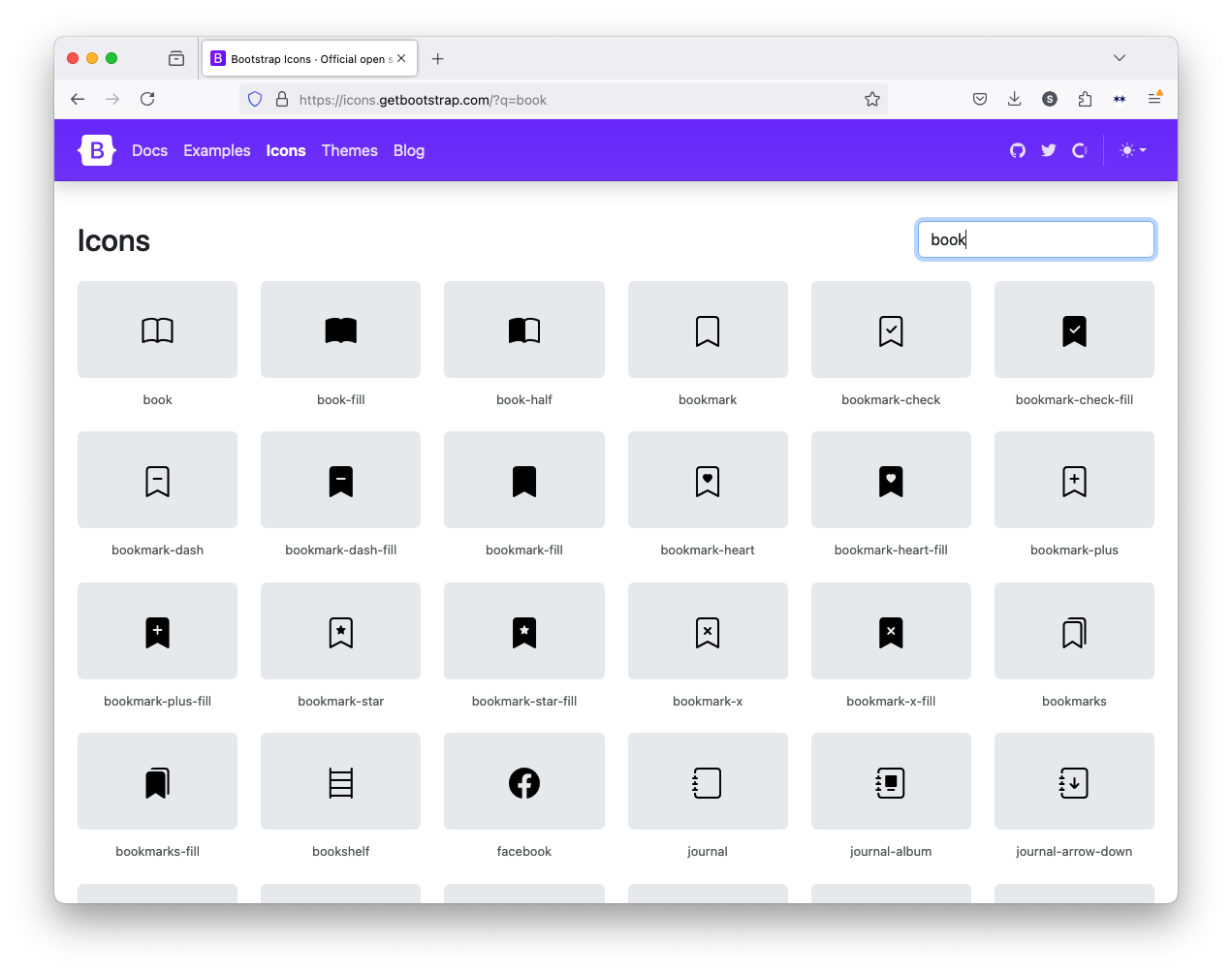
Task: Click the GitHub icon in navbar
Action: (x=1017, y=150)
